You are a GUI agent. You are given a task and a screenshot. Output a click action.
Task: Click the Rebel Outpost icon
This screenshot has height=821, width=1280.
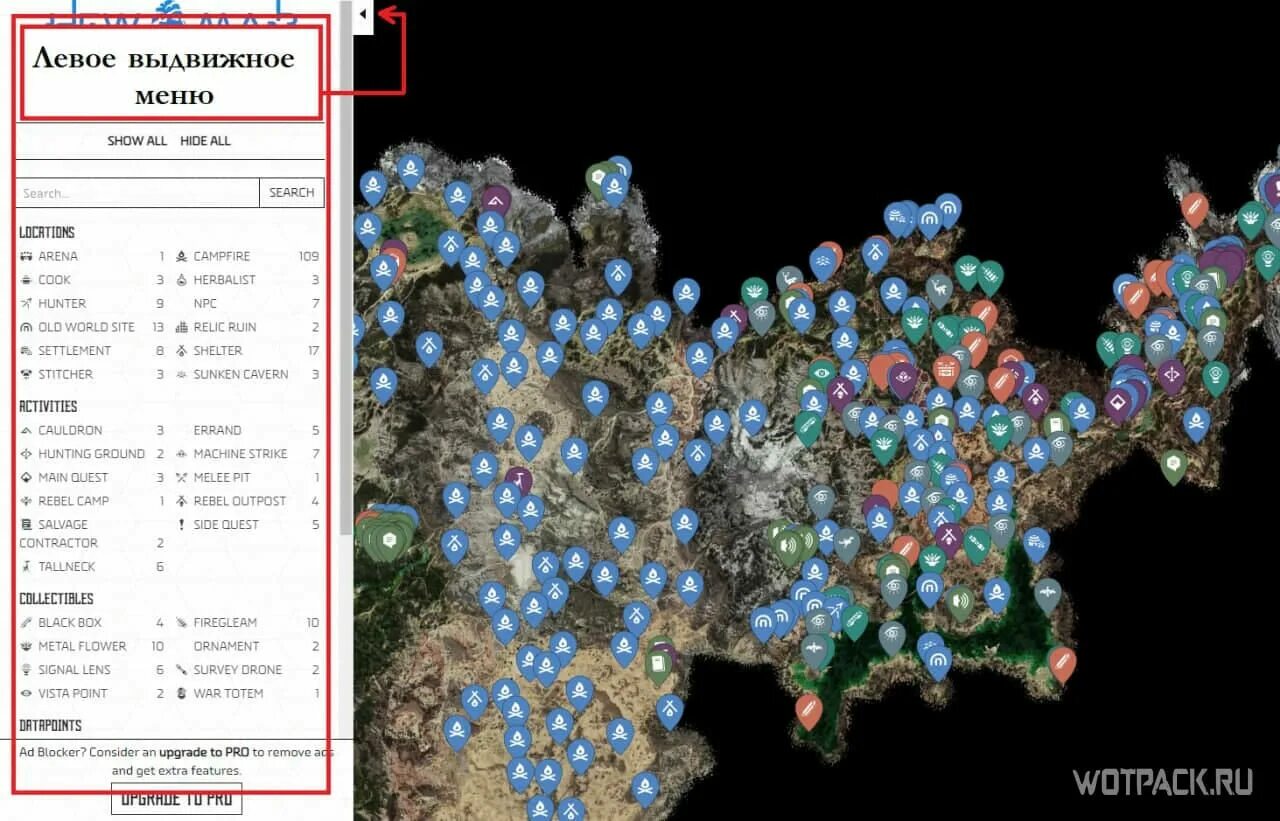pyautogui.click(x=182, y=501)
